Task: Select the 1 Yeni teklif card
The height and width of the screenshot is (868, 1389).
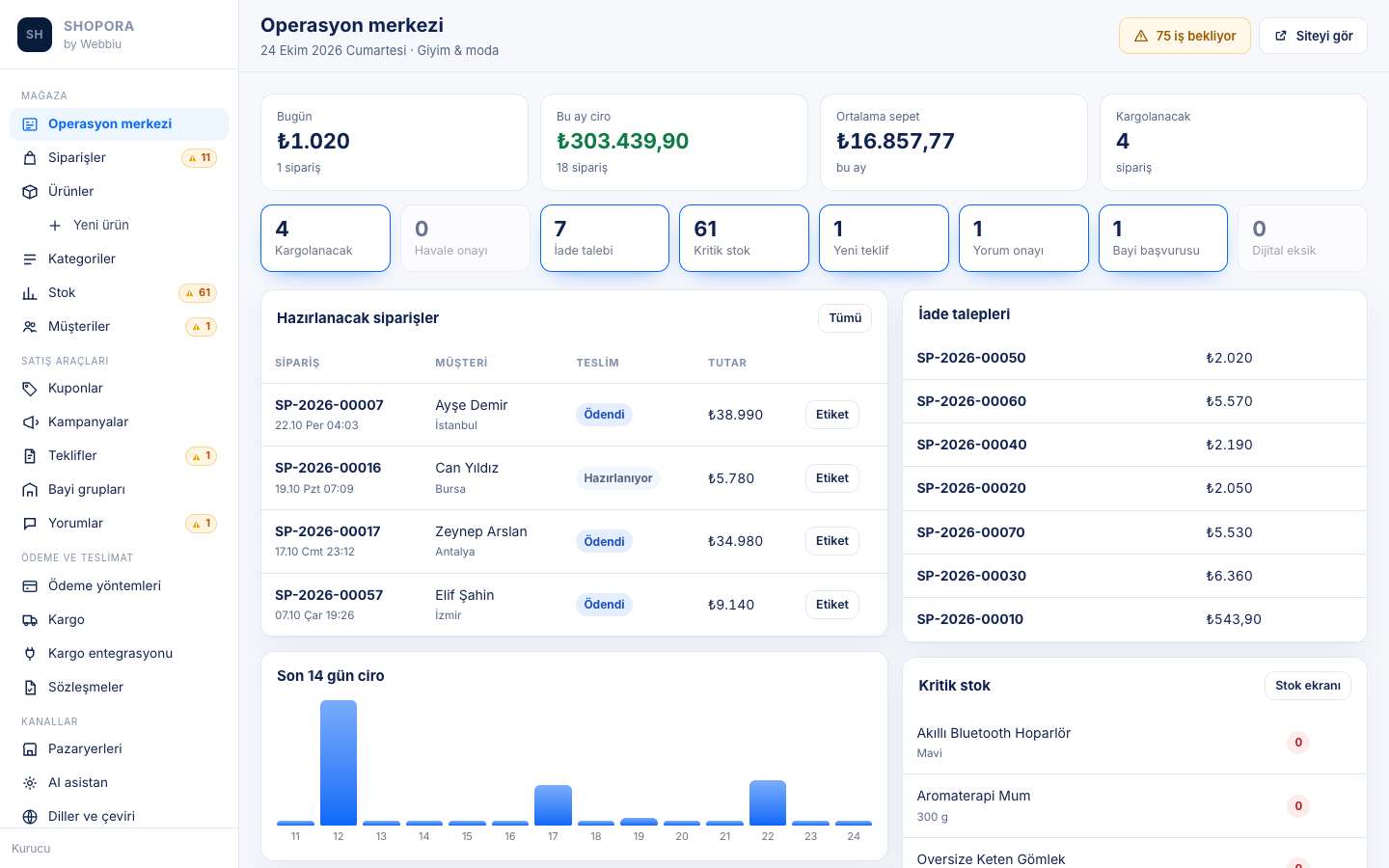Action: pyautogui.click(x=884, y=238)
